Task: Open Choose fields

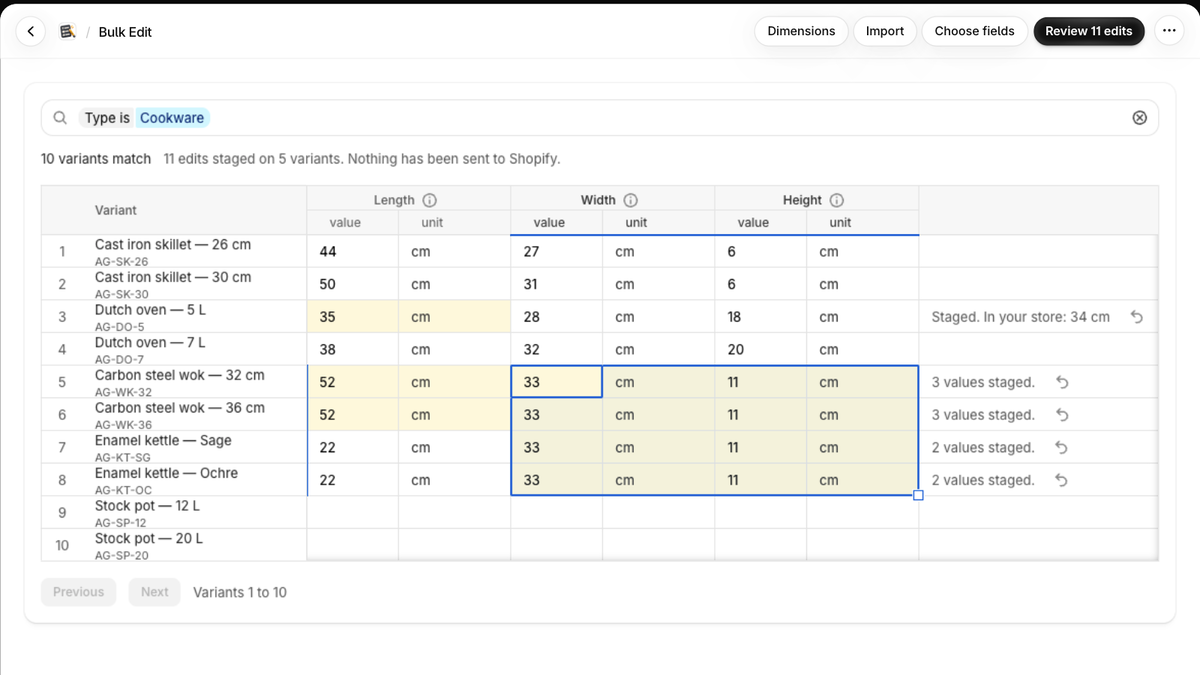Action: pyautogui.click(x=974, y=31)
